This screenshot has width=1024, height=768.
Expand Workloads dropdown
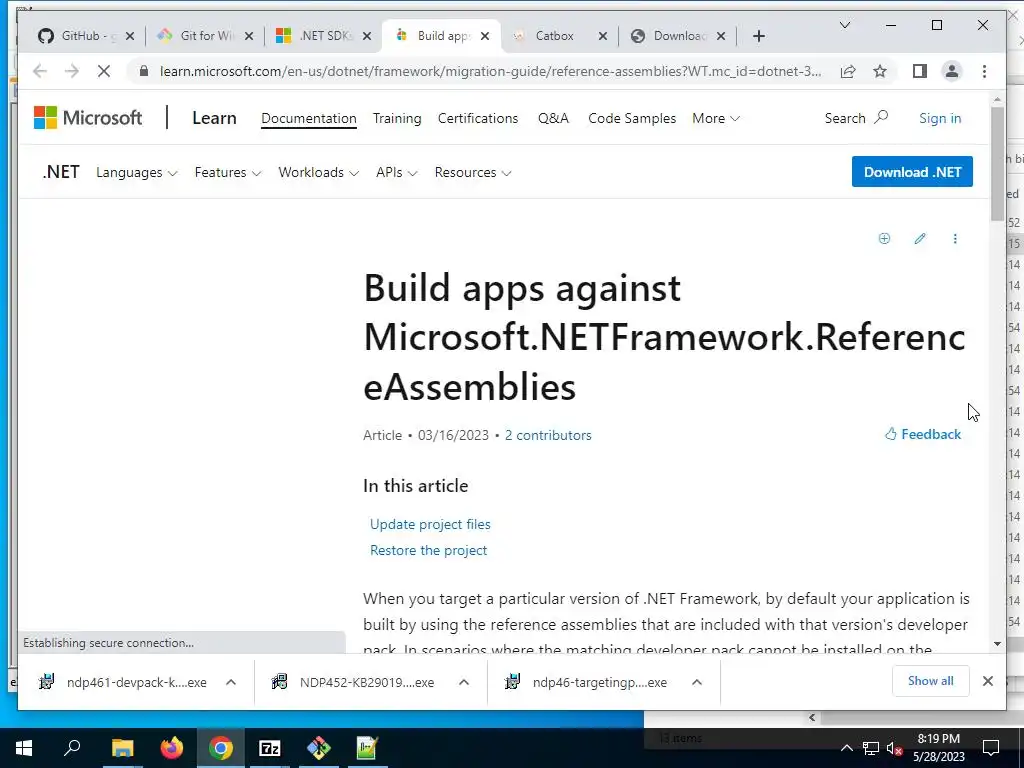pos(318,172)
